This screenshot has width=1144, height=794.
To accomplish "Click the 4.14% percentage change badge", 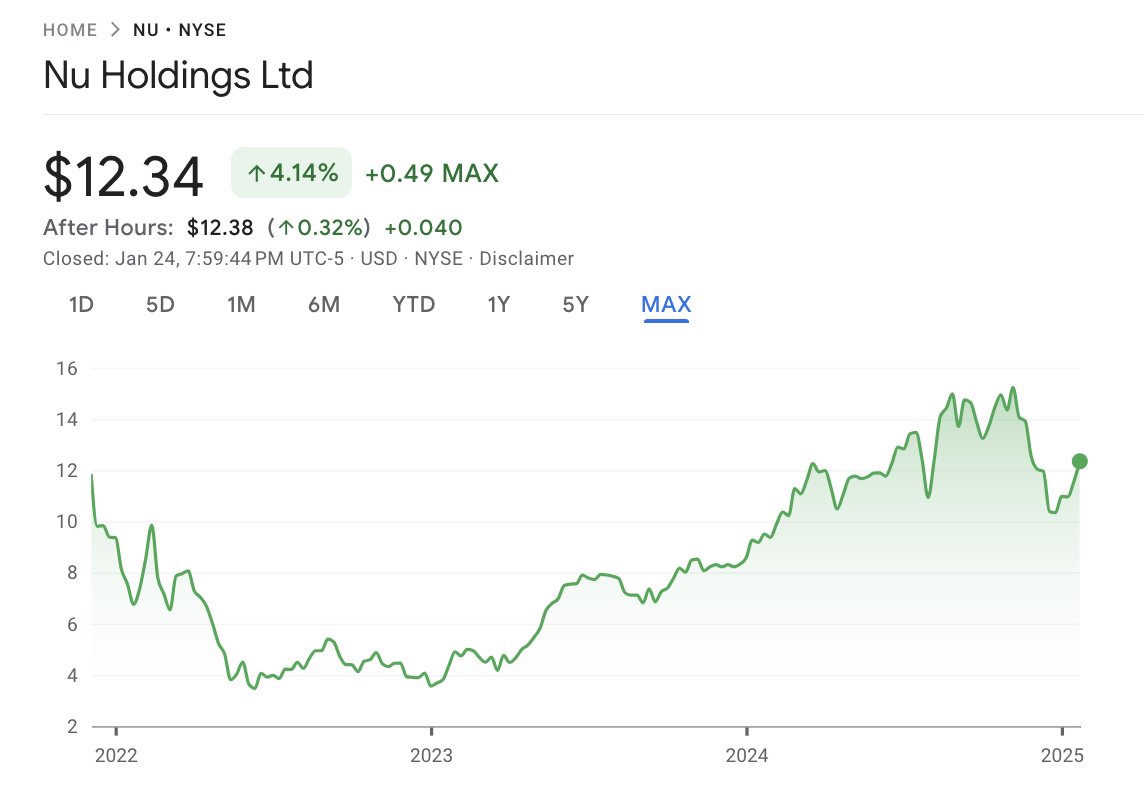I will (x=292, y=172).
